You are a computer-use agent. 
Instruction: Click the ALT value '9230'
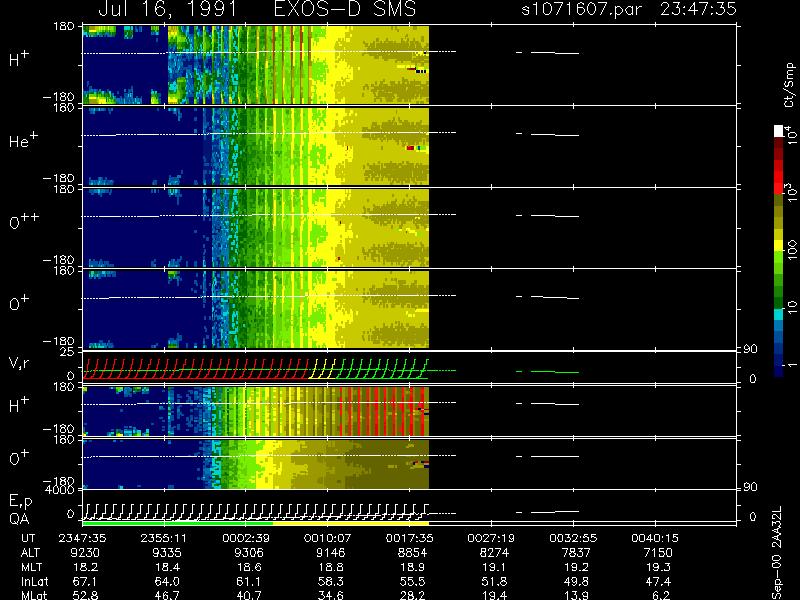coord(85,553)
